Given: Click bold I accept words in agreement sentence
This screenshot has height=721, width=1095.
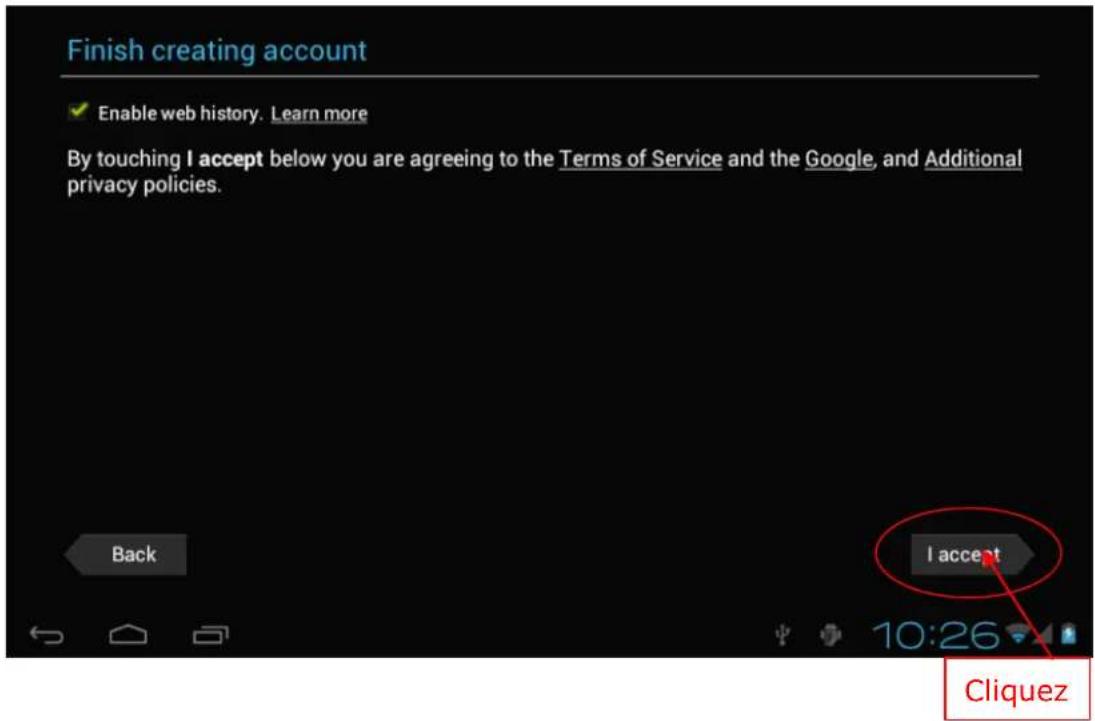Looking at the screenshot, I should click(225, 160).
